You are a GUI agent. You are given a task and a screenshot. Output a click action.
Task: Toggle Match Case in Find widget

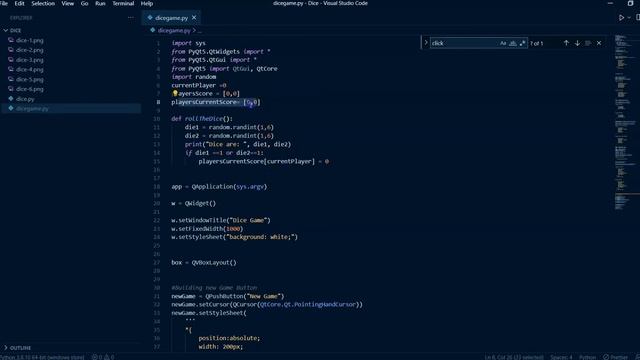tap(503, 43)
